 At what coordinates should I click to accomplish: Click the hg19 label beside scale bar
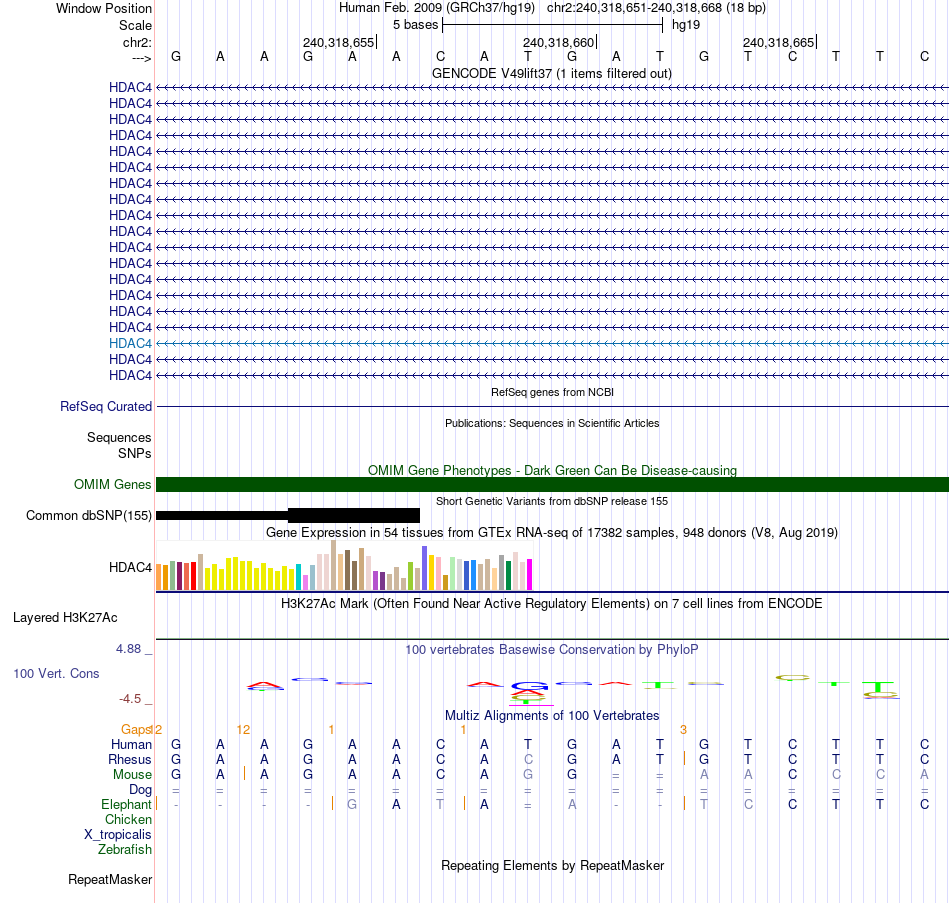[686, 25]
